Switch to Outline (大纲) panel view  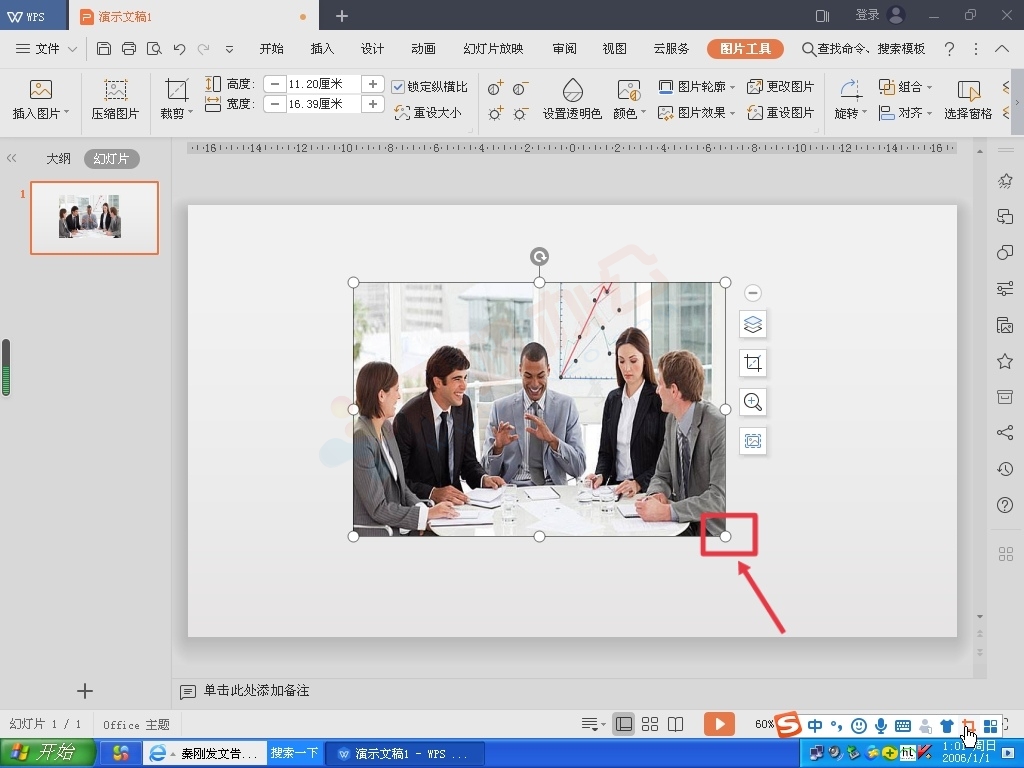click(x=58, y=159)
